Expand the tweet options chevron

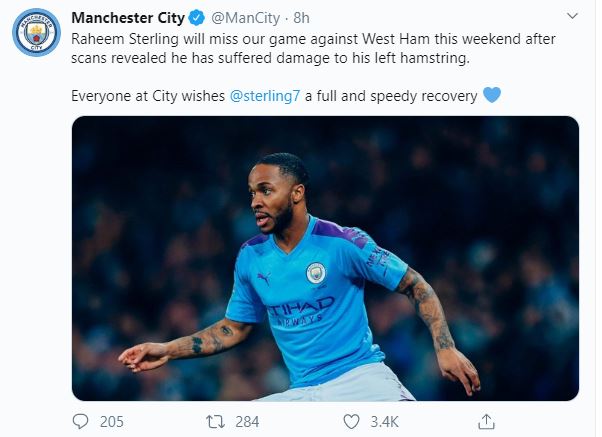tap(572, 17)
